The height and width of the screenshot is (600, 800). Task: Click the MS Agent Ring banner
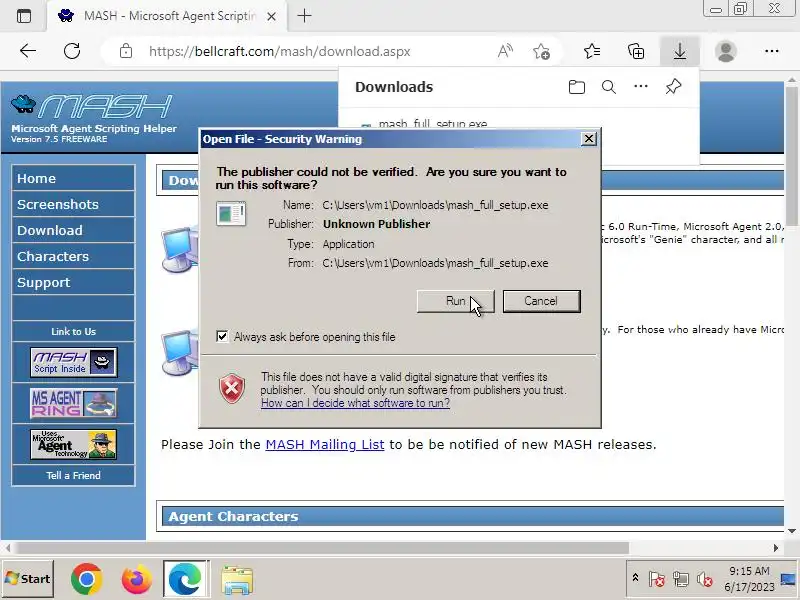click(73, 403)
